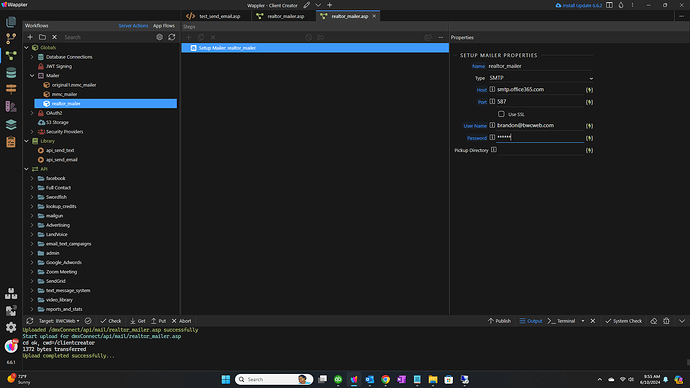This screenshot has width=690, height=388.
Task: Click the Host input field
Action: (540, 89)
